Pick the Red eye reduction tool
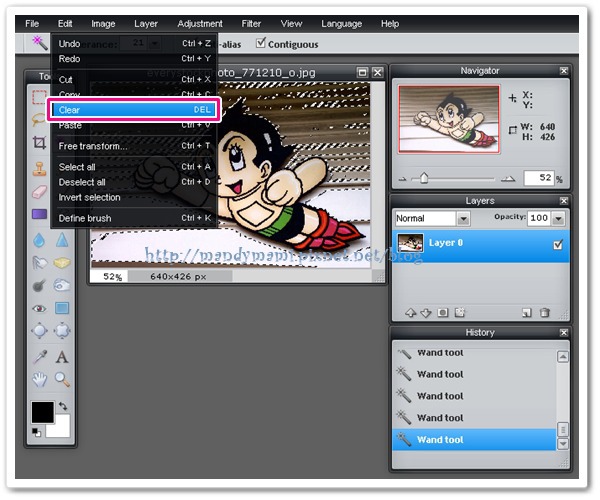This screenshot has width=600, height=500. click(x=39, y=308)
